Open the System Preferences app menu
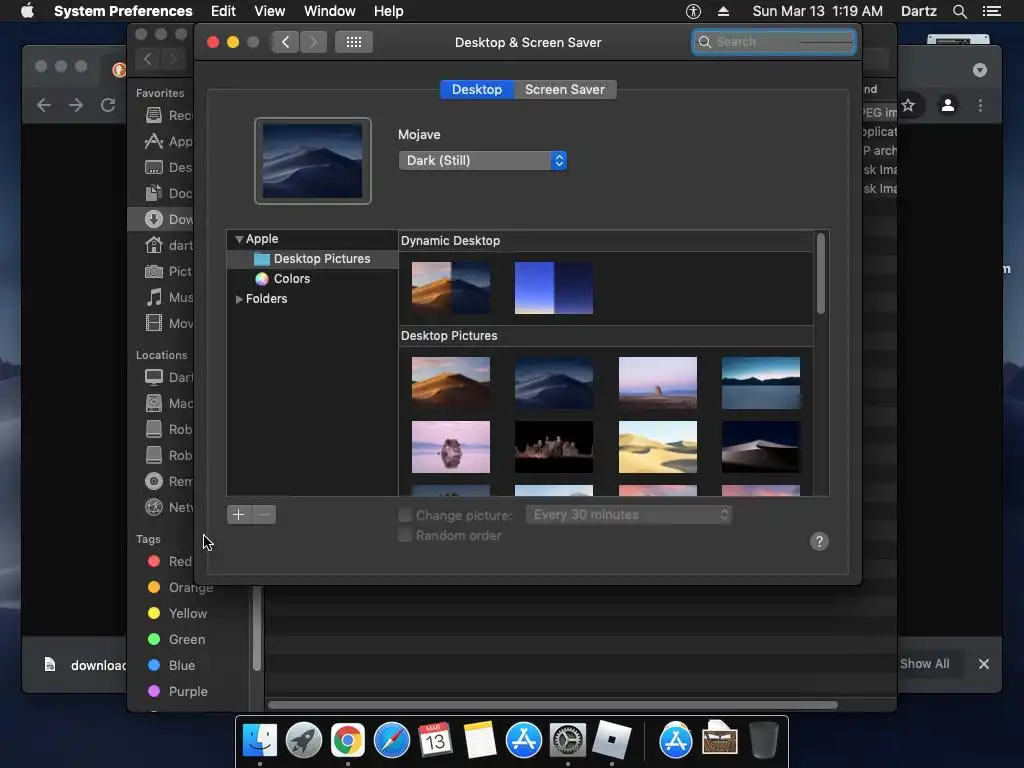The width and height of the screenshot is (1024, 768). [123, 11]
